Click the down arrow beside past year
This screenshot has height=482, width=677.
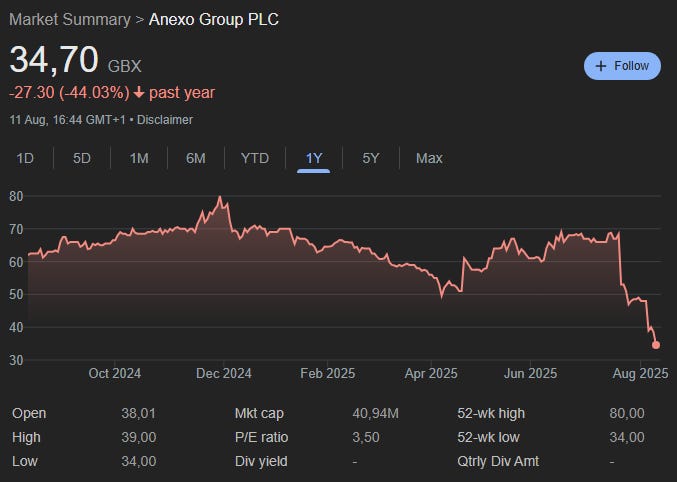coord(139,92)
